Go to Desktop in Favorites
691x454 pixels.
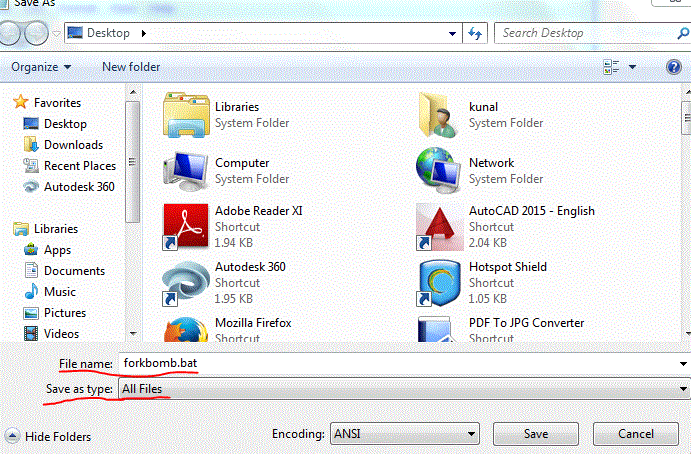pos(65,124)
